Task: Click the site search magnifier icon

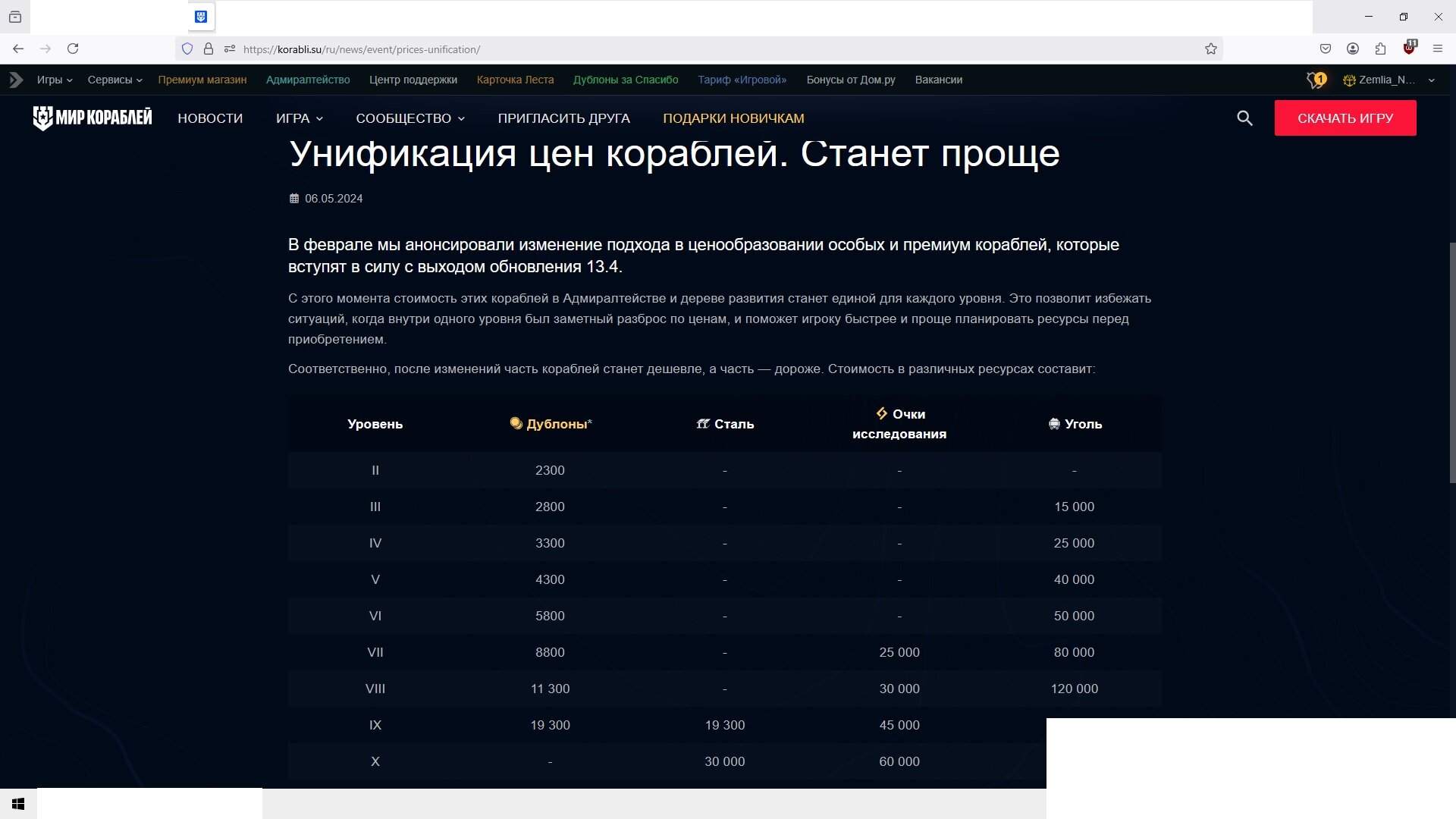Action: tap(1244, 118)
